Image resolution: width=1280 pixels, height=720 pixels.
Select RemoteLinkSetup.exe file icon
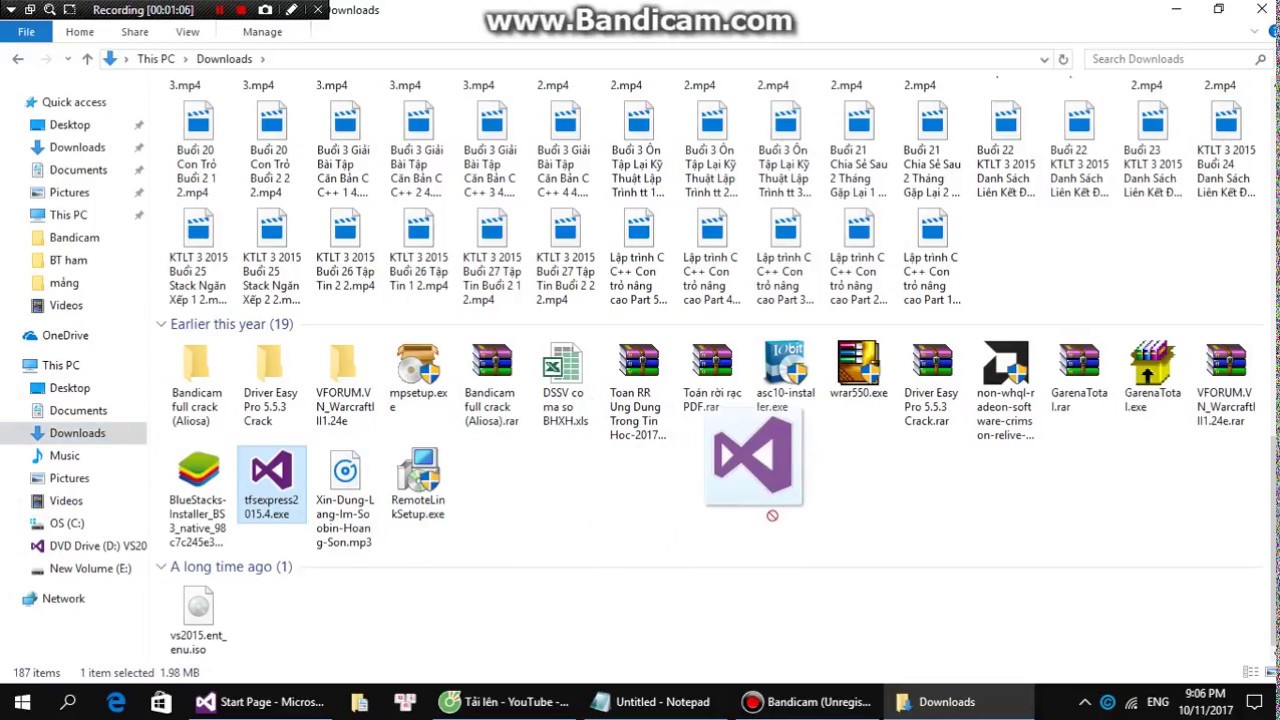point(418,471)
